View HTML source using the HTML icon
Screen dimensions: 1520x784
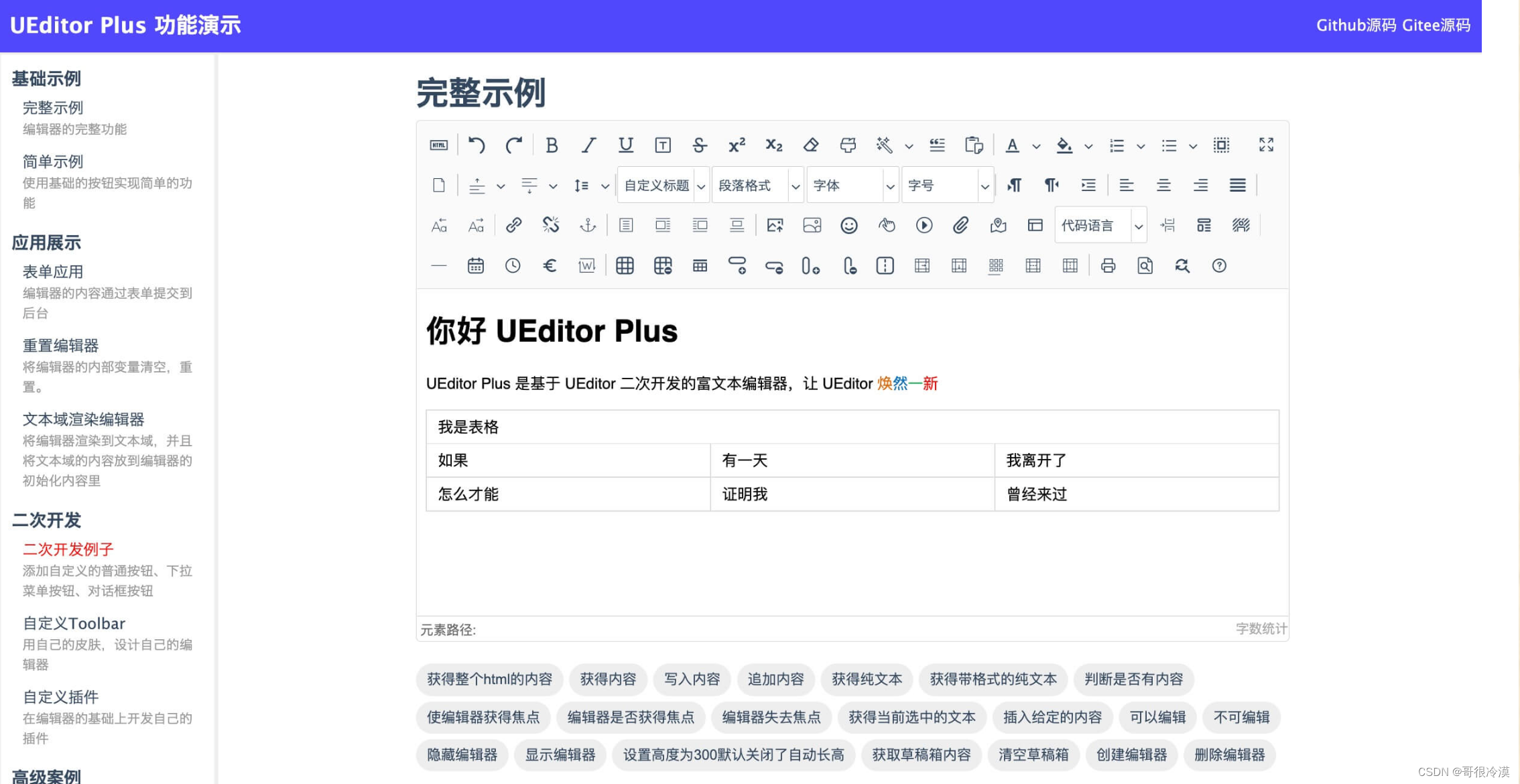tap(439, 145)
